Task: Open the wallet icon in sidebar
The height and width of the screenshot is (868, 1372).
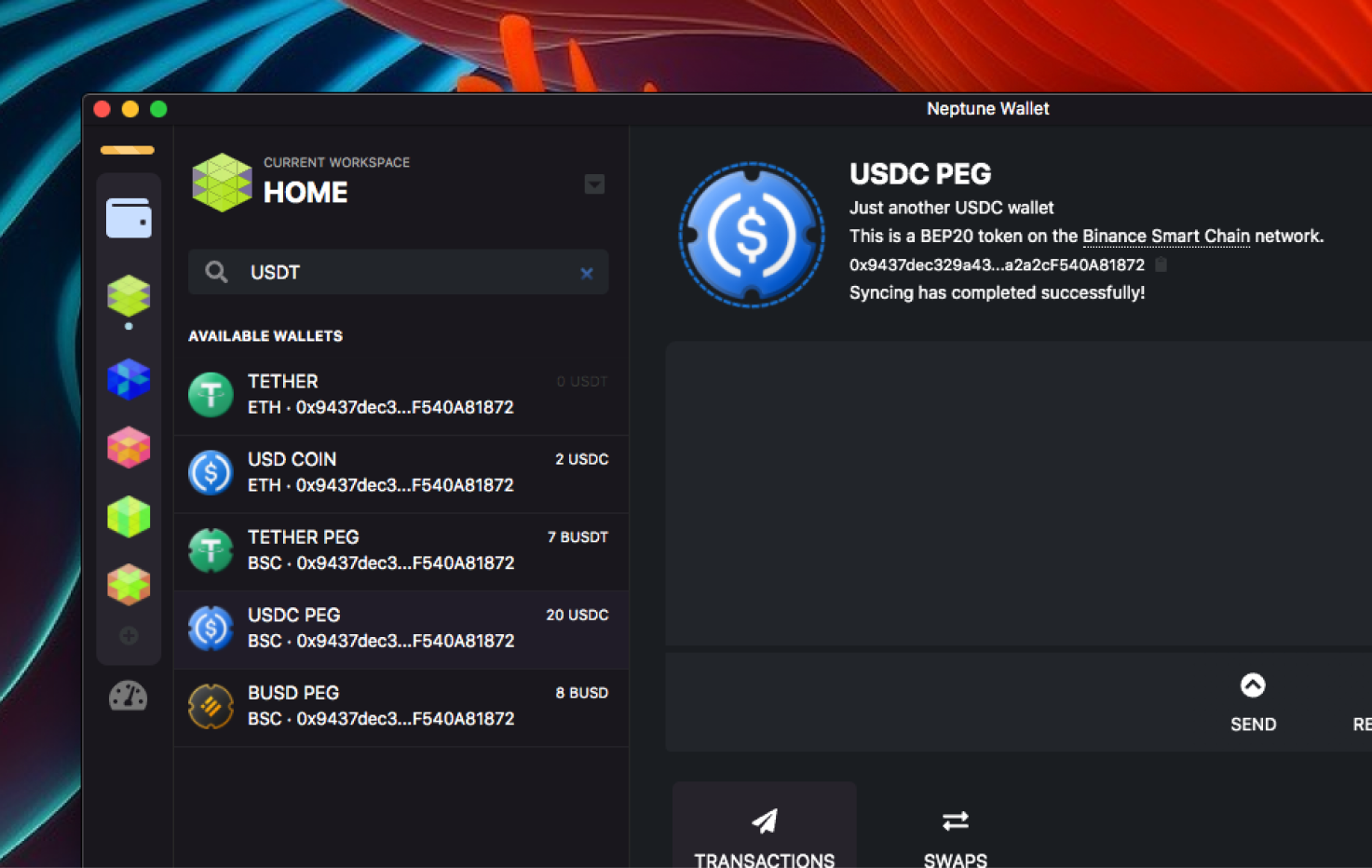Action: click(129, 218)
